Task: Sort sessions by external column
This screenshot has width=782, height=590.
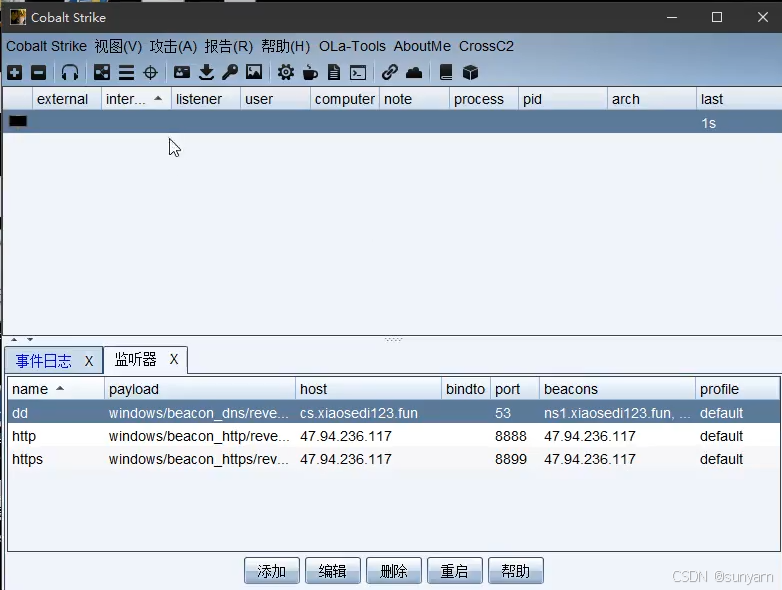Action: 66,99
